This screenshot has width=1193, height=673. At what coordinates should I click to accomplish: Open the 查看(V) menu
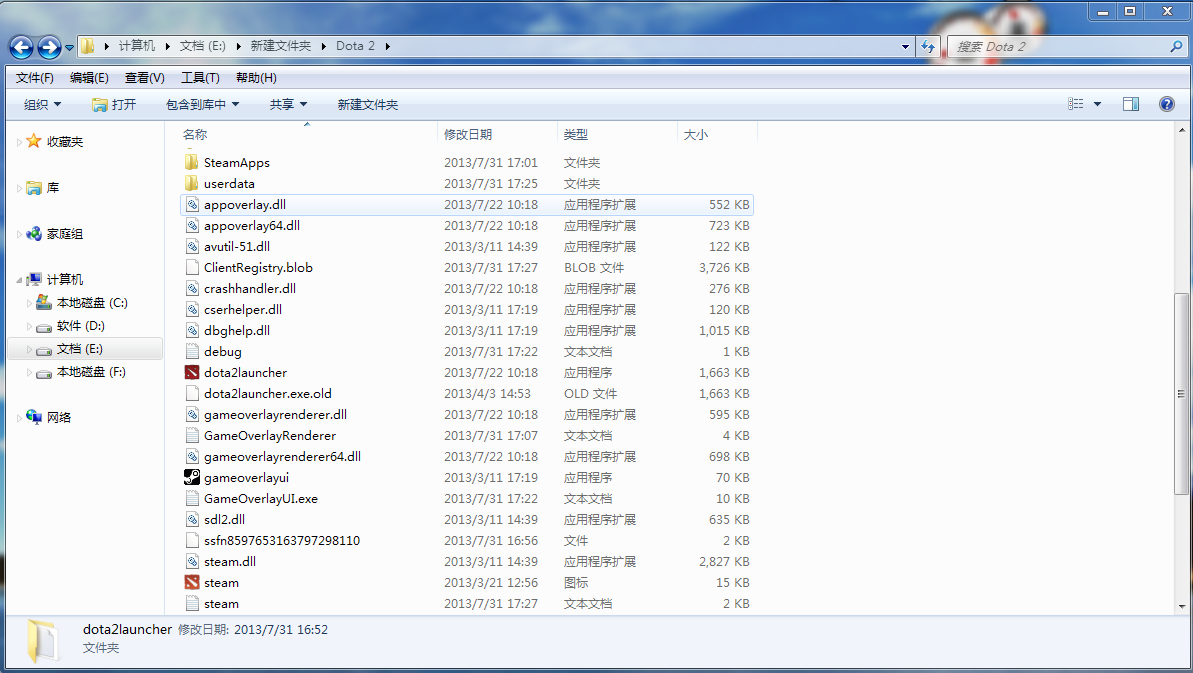coord(145,78)
